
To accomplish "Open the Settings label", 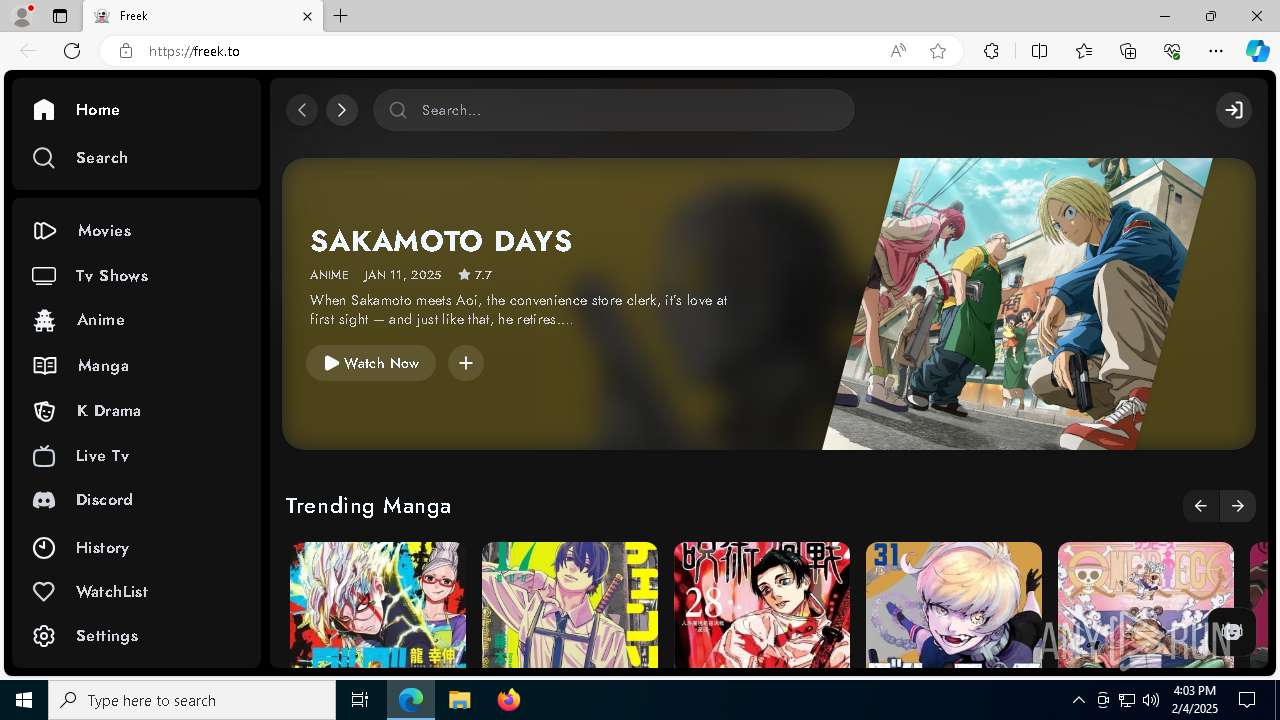I will (x=107, y=636).
